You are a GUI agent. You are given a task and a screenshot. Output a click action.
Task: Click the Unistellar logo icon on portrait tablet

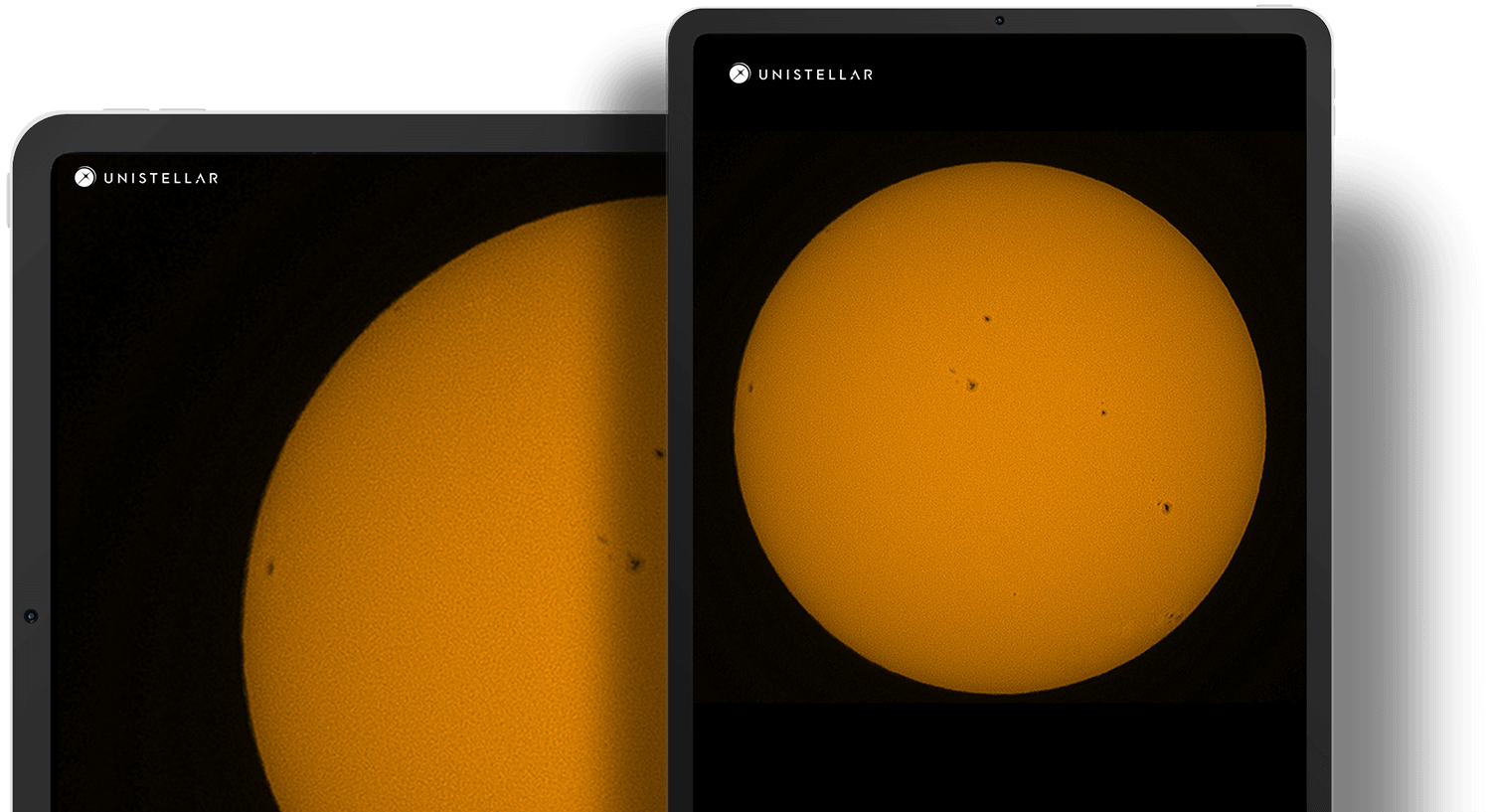tap(740, 74)
